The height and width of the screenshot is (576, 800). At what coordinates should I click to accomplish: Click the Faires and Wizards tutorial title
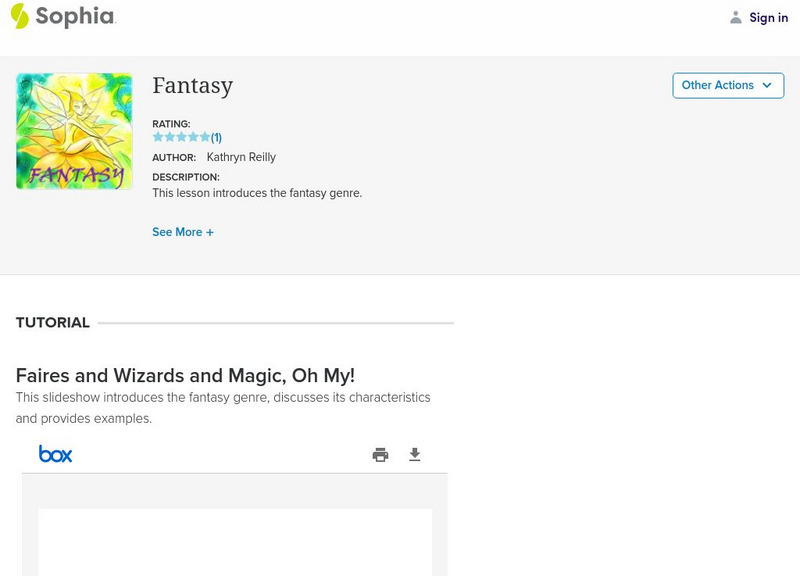tap(185, 376)
